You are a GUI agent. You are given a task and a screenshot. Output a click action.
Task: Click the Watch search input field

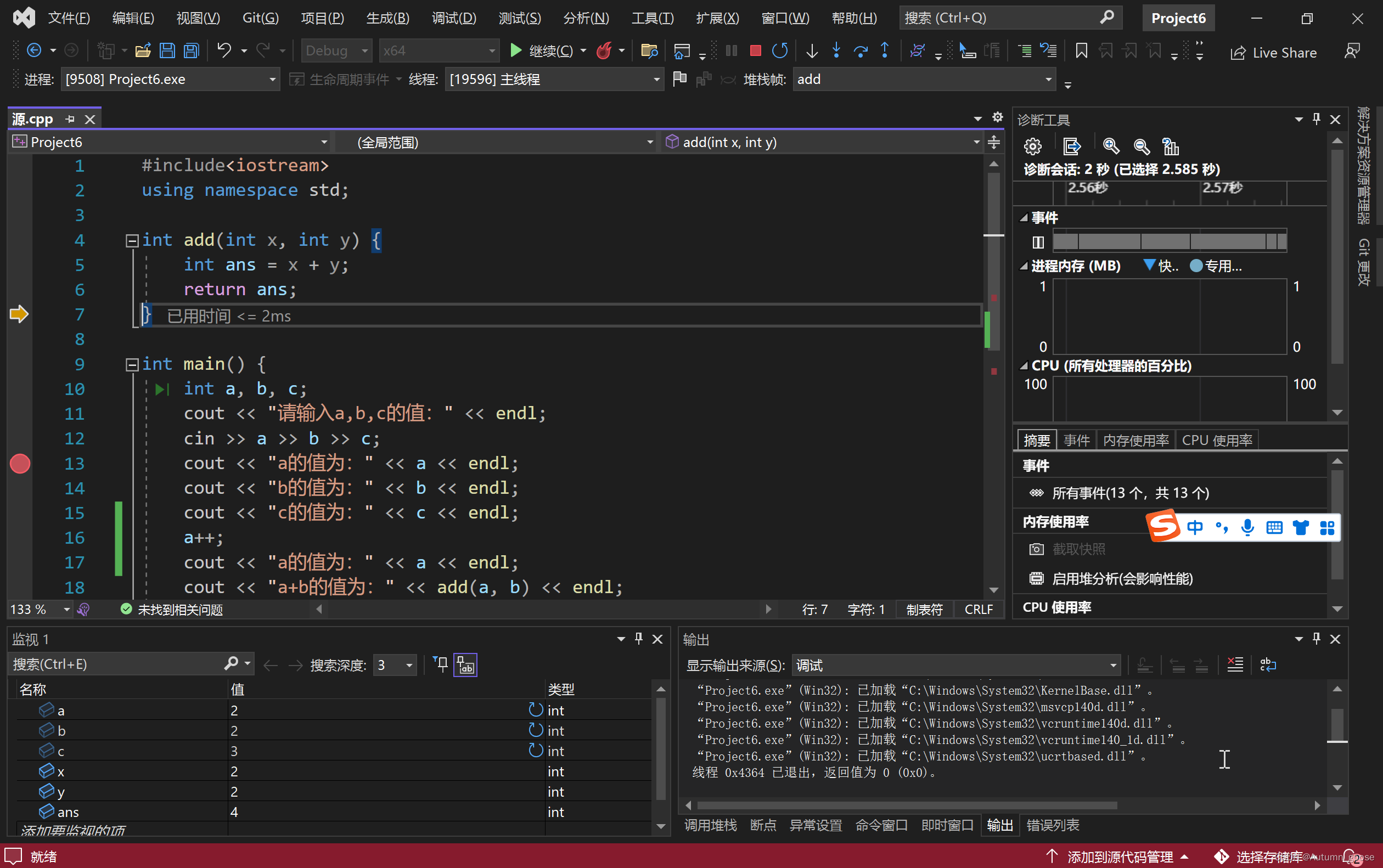click(x=115, y=665)
